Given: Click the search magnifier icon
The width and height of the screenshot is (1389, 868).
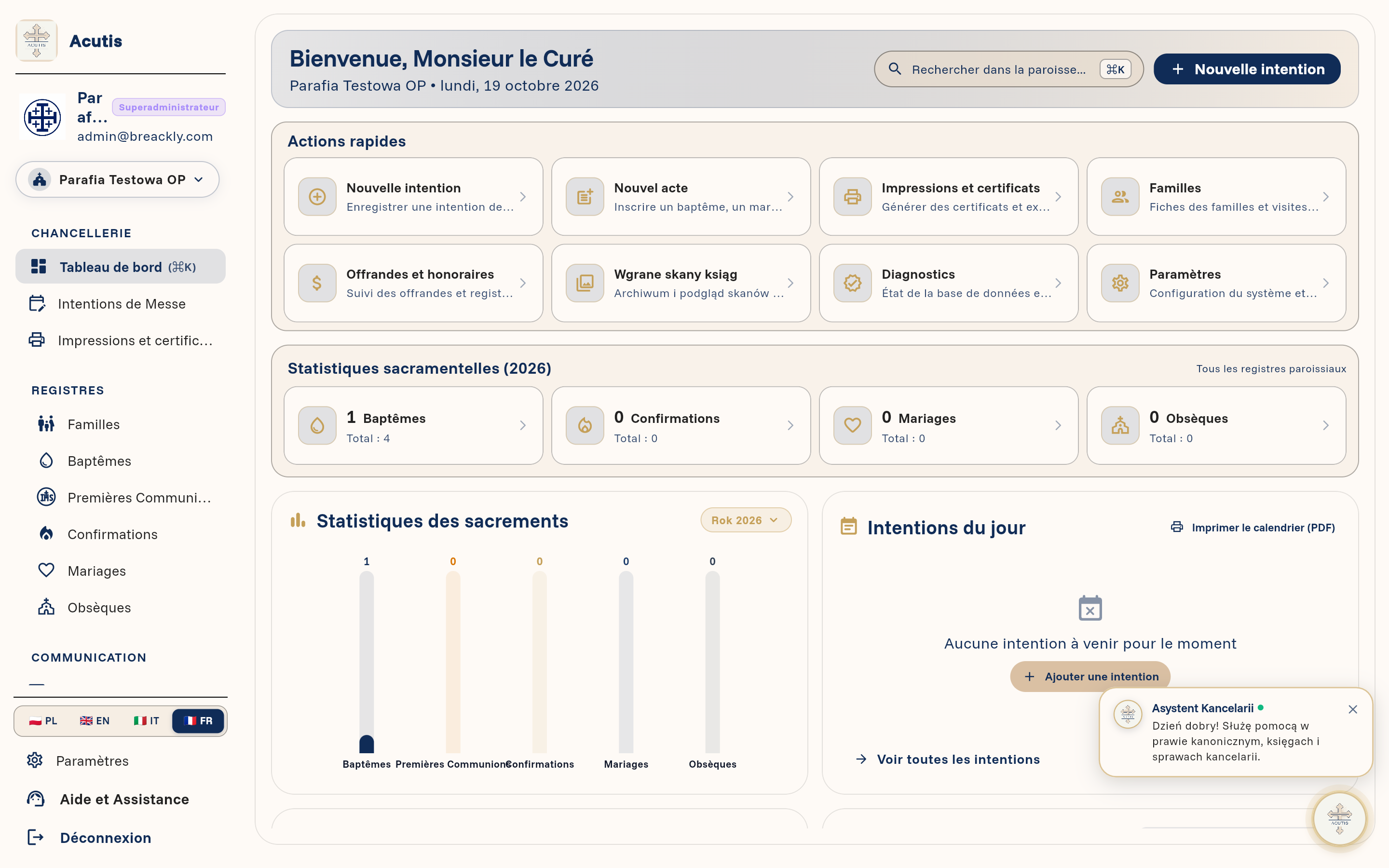Looking at the screenshot, I should point(894,69).
